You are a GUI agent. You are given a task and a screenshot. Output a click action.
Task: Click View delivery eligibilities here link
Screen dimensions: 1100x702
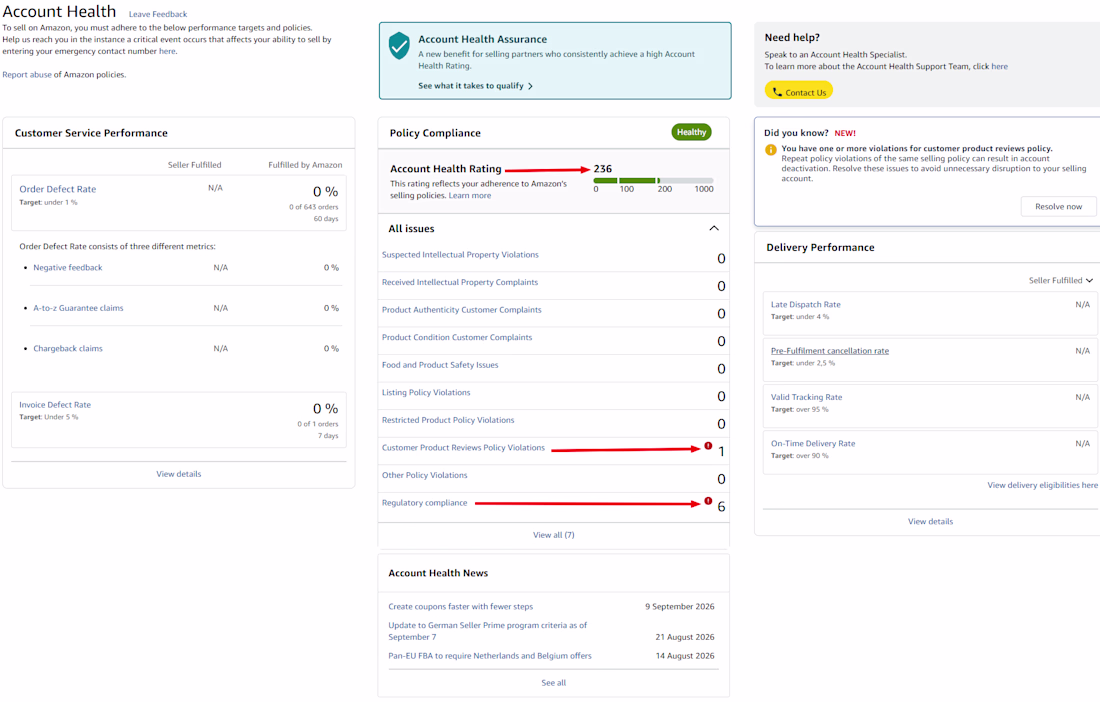coord(1042,485)
